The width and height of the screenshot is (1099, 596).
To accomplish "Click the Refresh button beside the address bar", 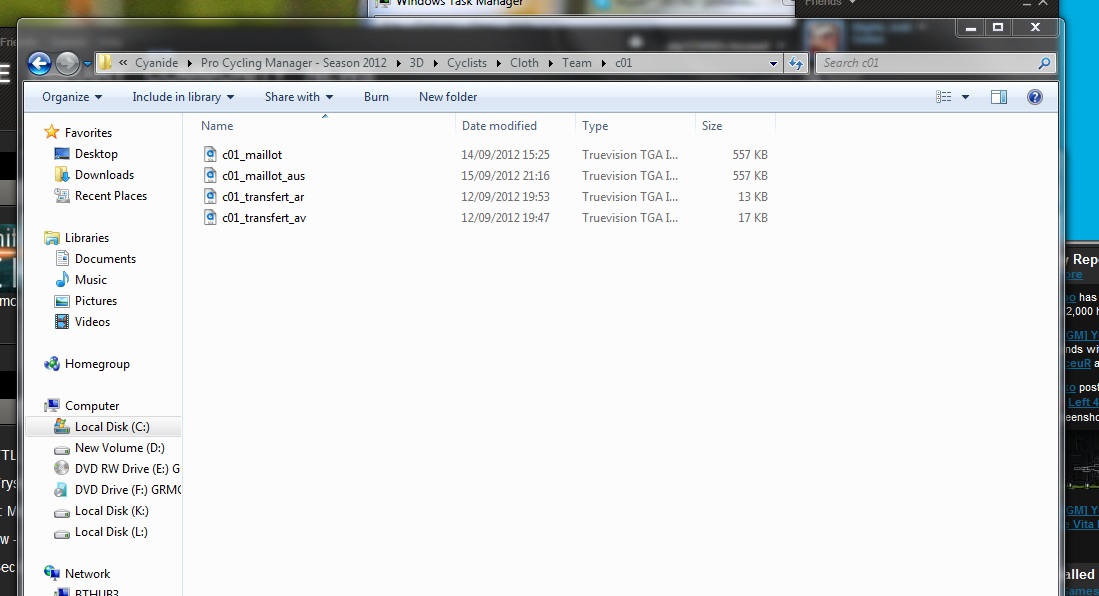I will coord(796,63).
